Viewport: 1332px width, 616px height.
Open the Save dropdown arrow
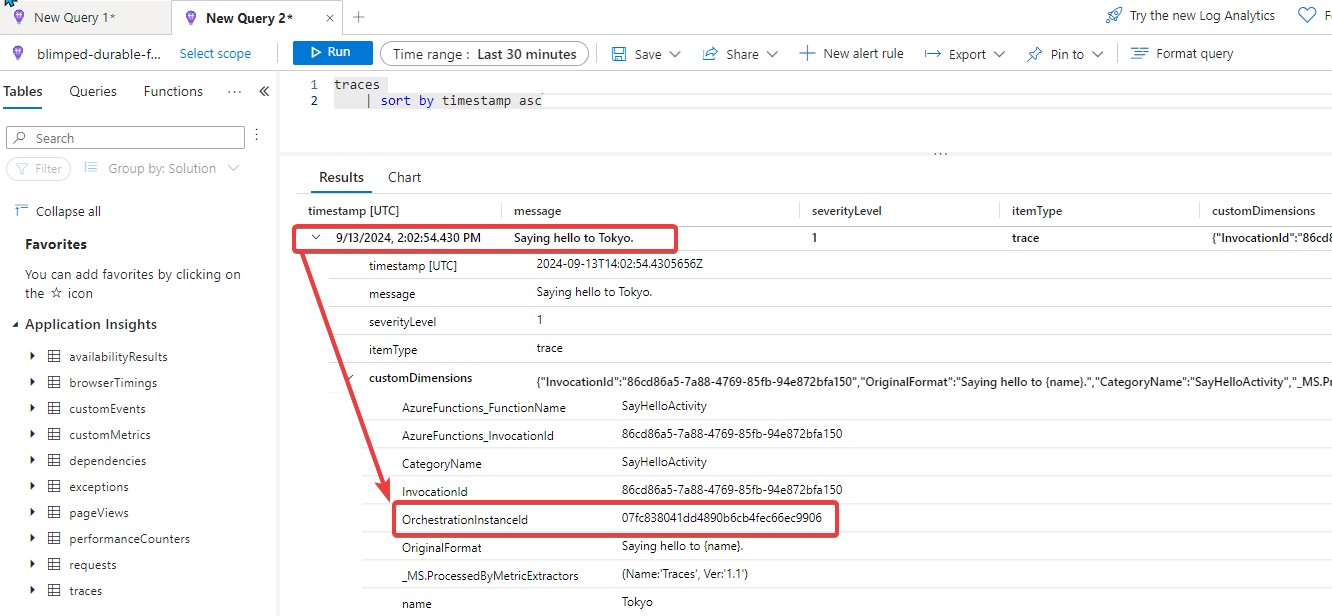coord(675,54)
